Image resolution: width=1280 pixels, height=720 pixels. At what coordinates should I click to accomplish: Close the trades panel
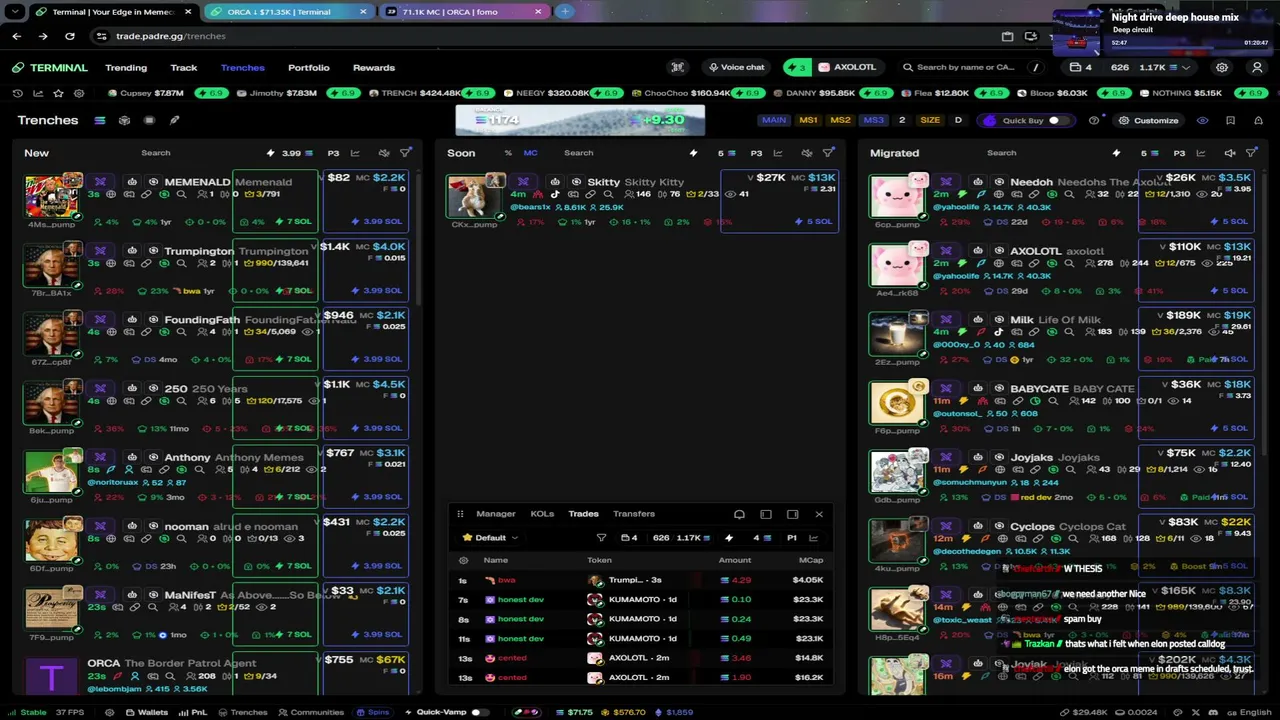coord(819,514)
